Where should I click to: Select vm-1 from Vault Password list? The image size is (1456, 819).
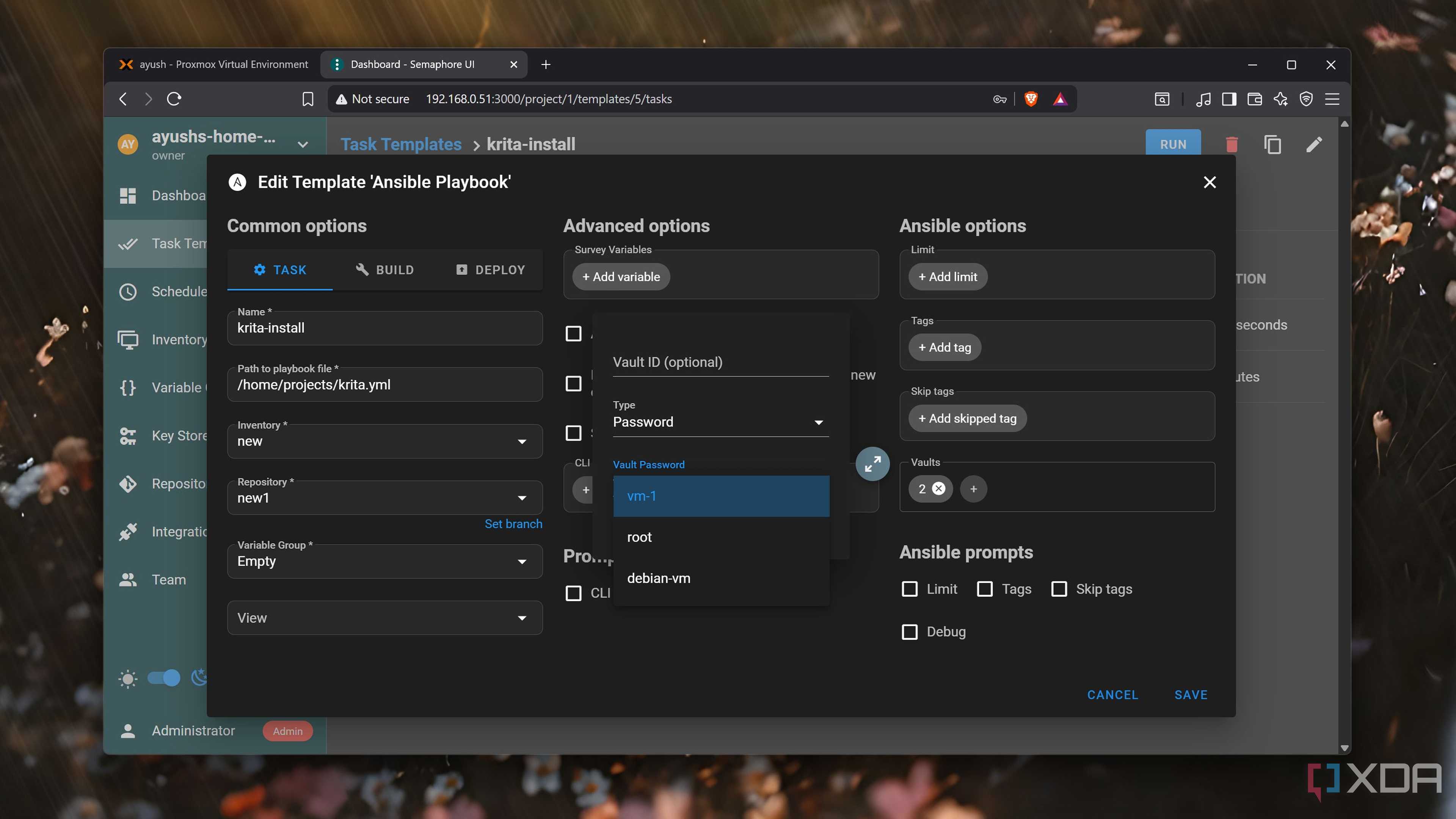721,496
